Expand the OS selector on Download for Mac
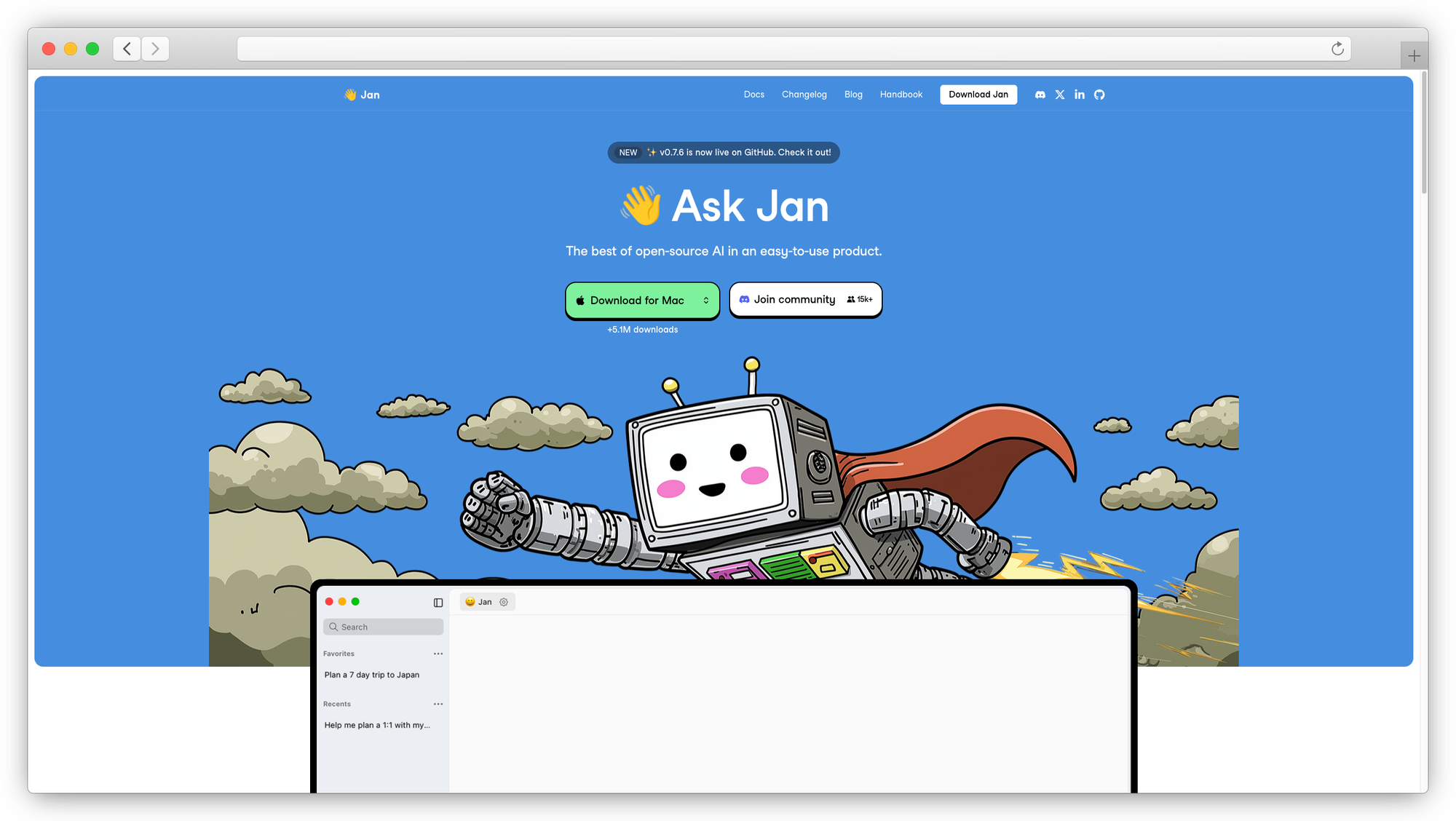The width and height of the screenshot is (1456, 821). coord(705,301)
